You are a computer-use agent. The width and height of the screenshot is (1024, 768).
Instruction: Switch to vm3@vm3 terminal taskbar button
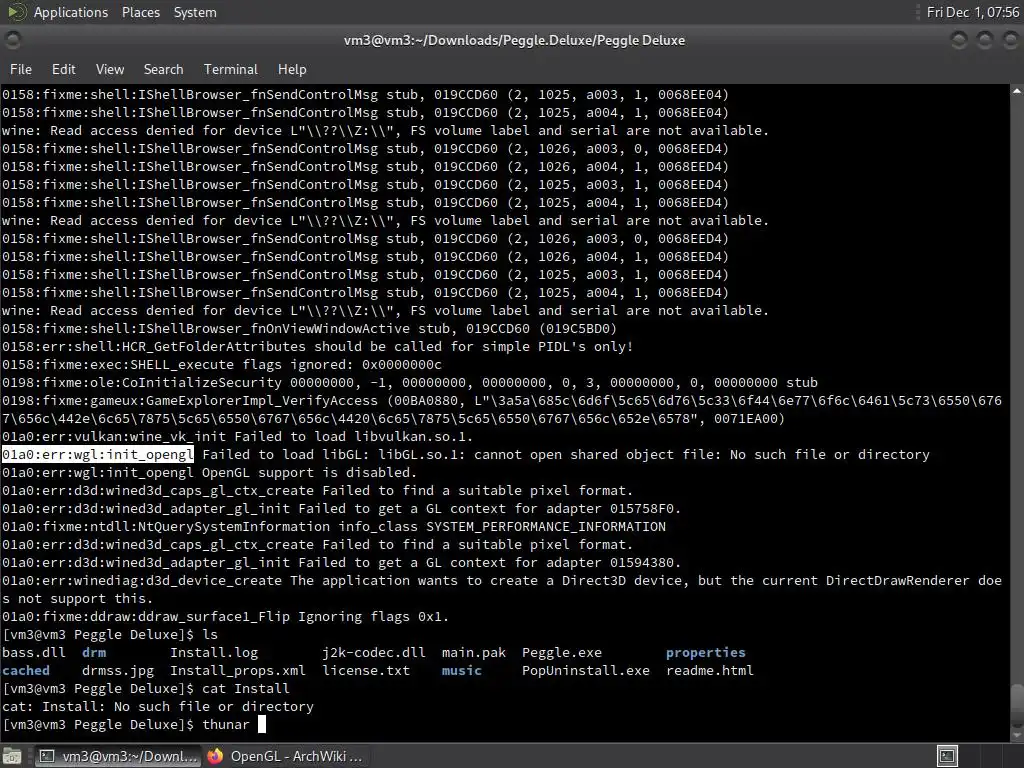point(117,756)
